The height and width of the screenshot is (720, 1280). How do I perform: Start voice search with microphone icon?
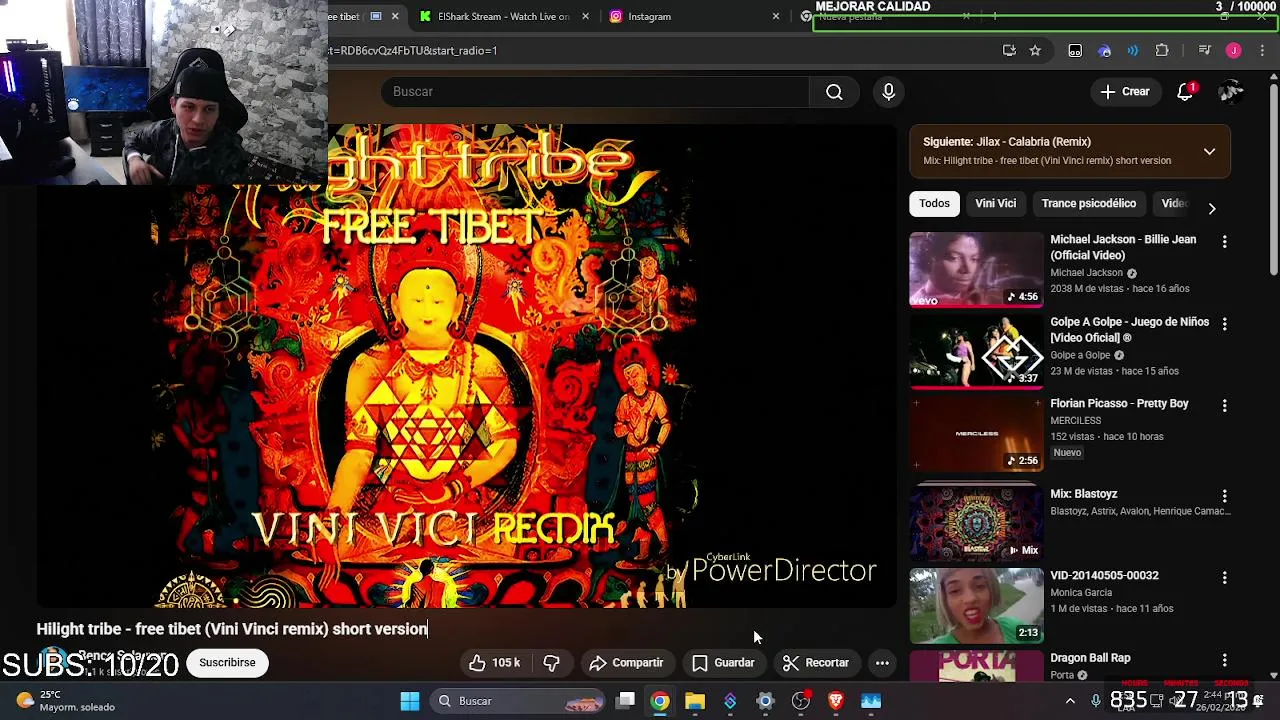888,92
